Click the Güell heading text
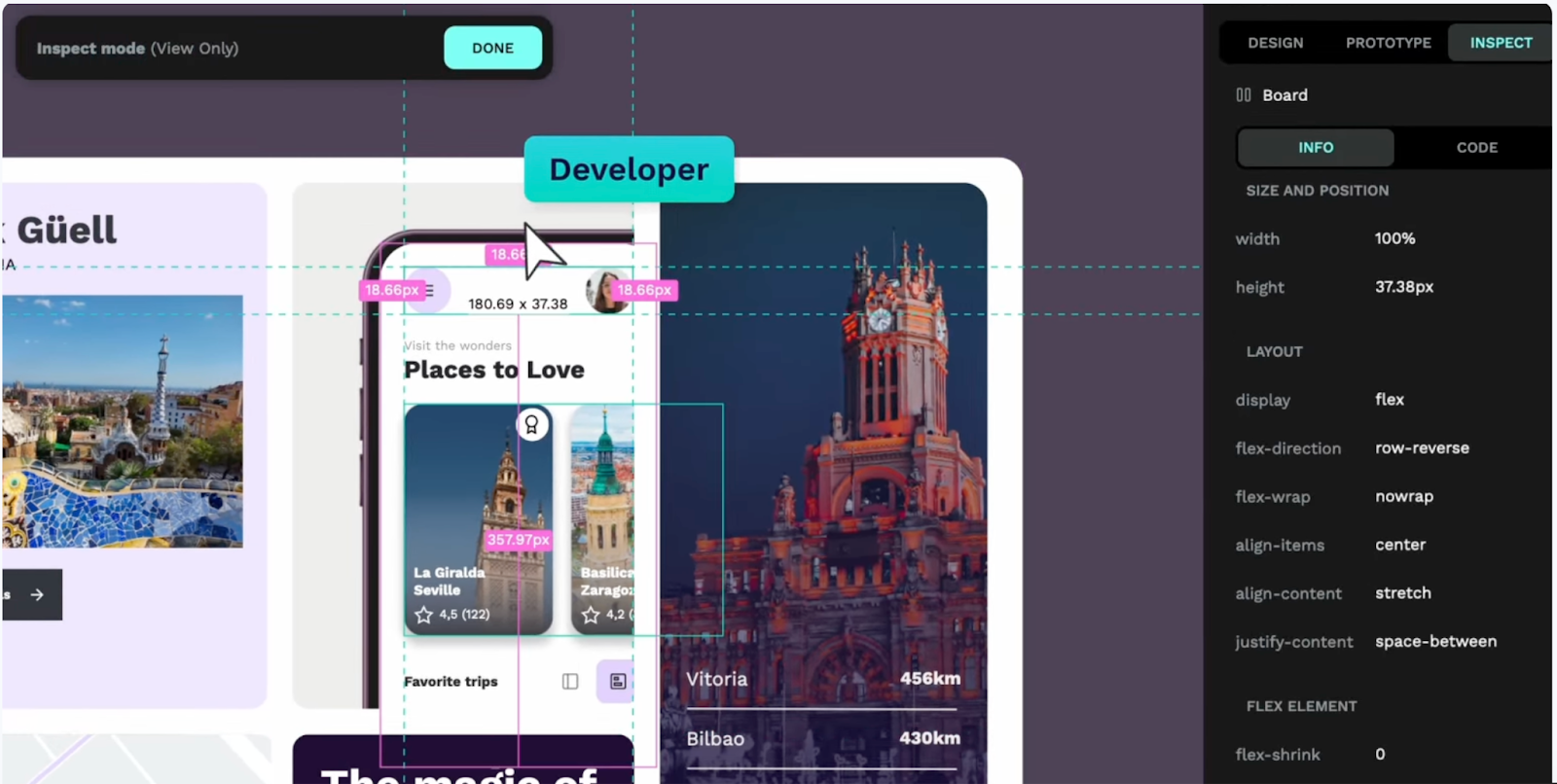 tap(66, 231)
